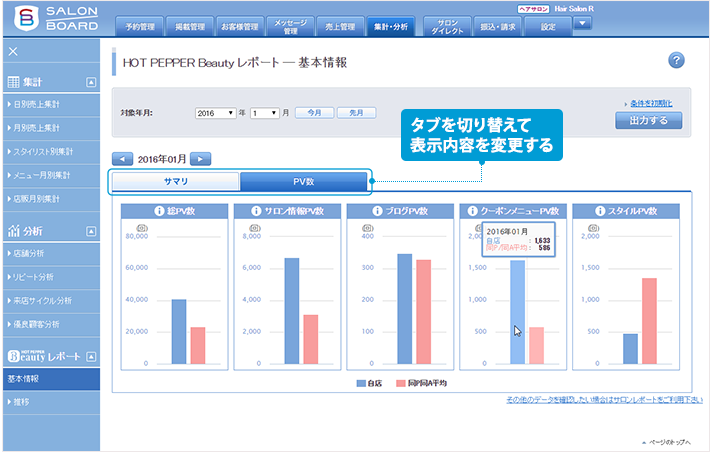Click the 出力する button
Image resolution: width=710 pixels, height=454 pixels.
[648, 121]
